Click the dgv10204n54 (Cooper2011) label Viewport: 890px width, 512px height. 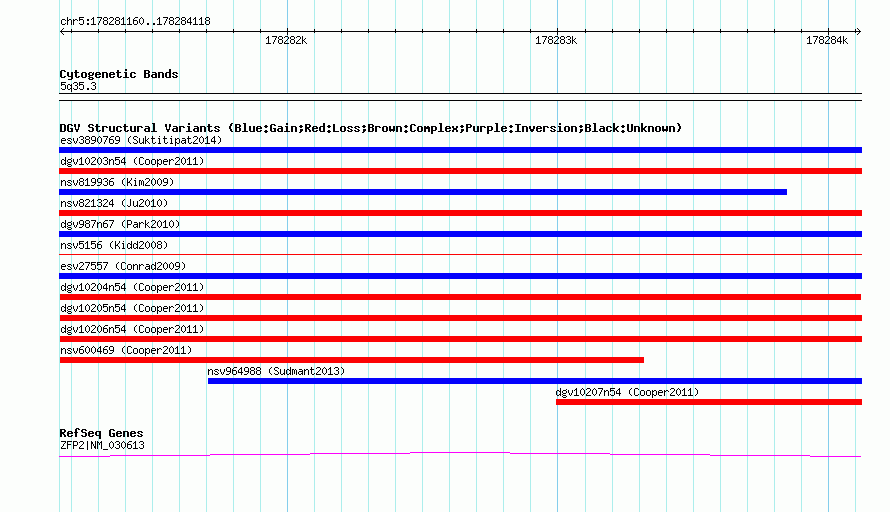[x=132, y=287]
